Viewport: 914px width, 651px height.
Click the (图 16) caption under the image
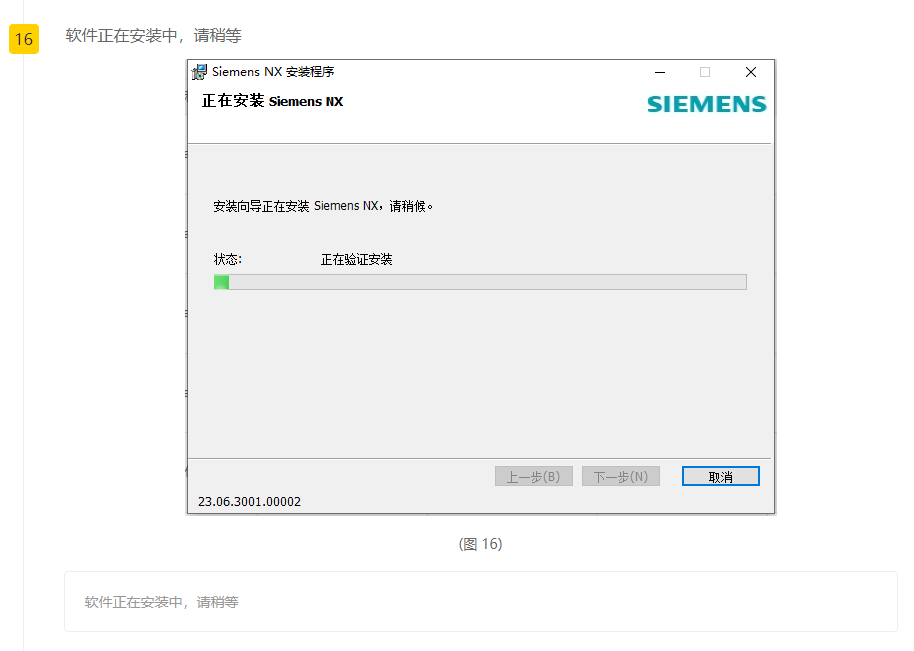click(480, 544)
